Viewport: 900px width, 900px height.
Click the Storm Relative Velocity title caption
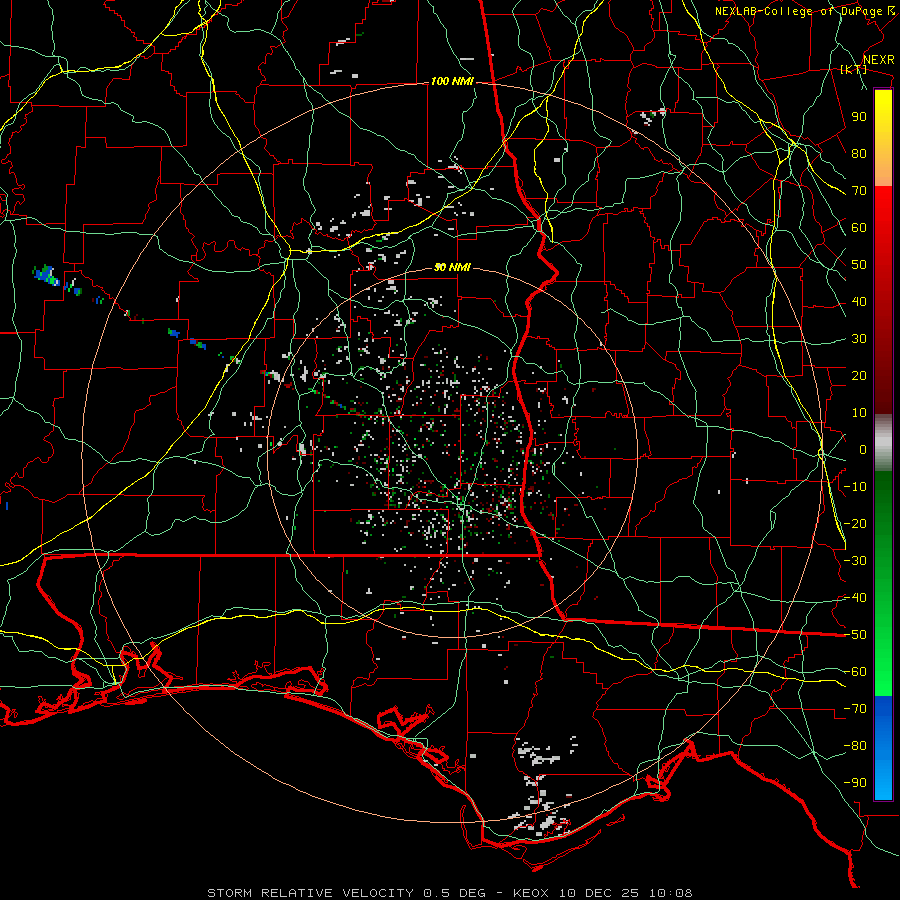tap(450, 893)
